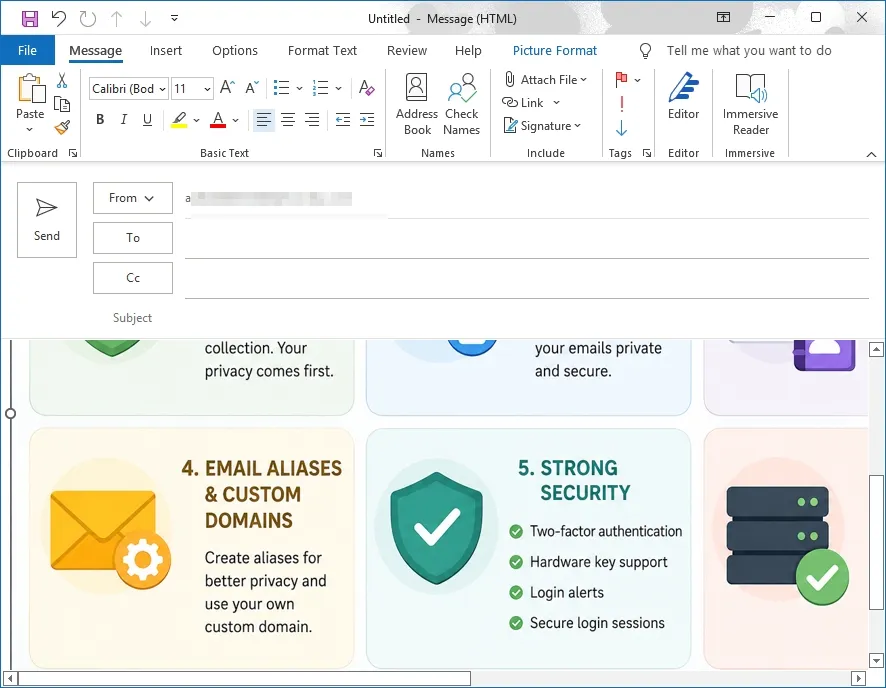This screenshot has width=886, height=688.
Task: Click the To button
Action: (x=133, y=238)
